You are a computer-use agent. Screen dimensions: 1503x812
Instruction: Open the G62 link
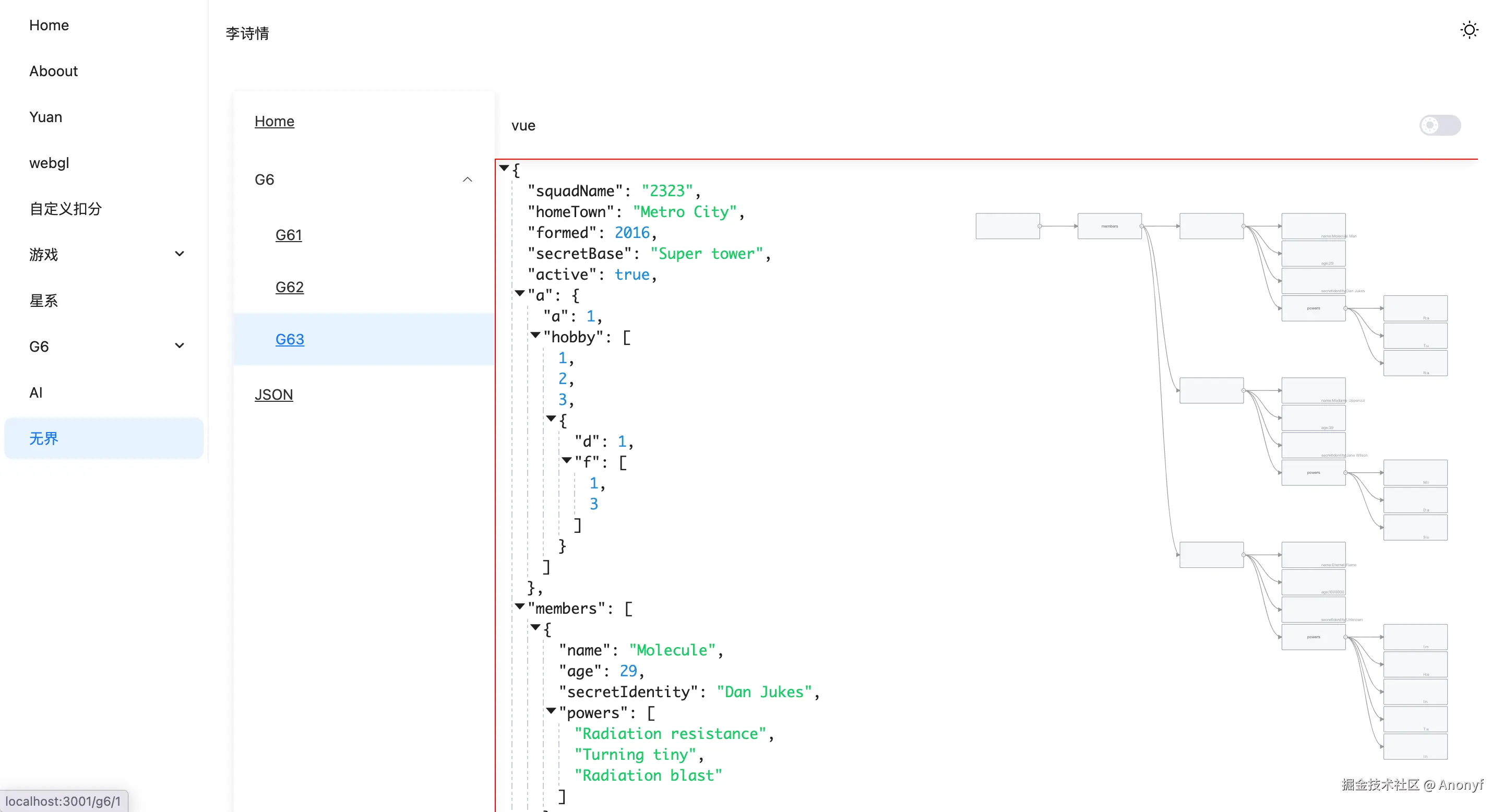click(290, 287)
